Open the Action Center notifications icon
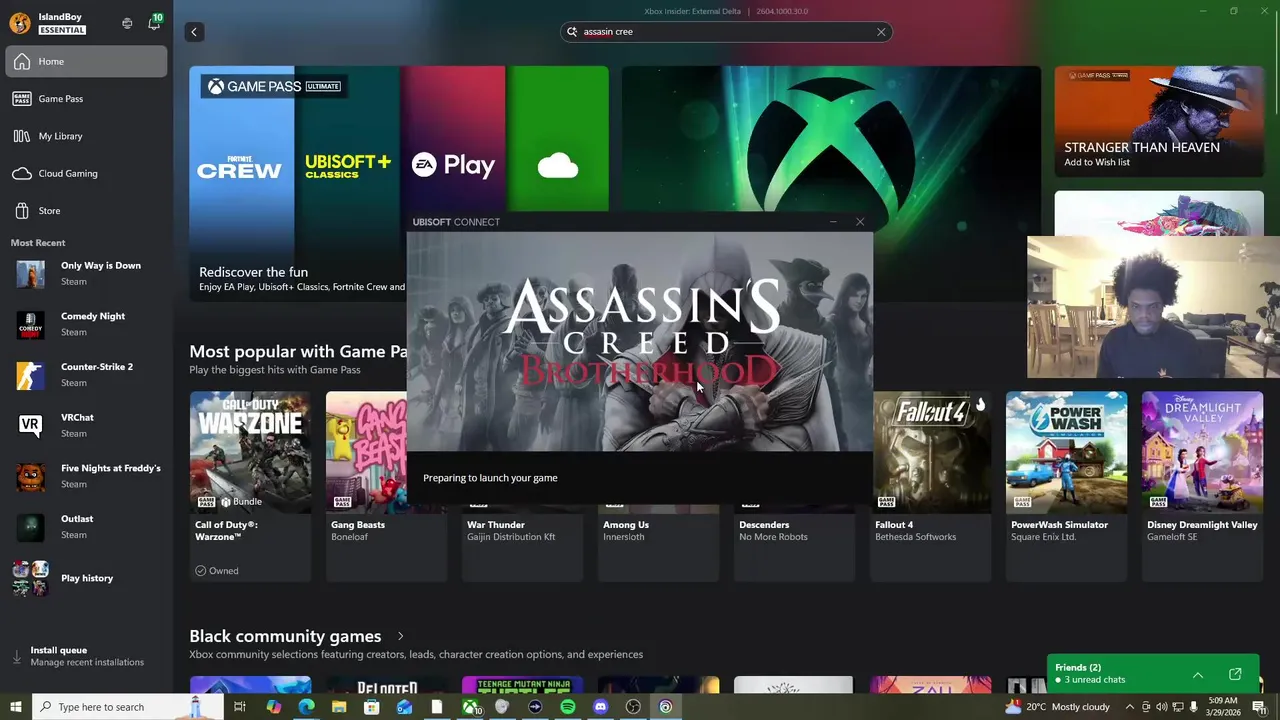The image size is (1280, 720). (1260, 707)
